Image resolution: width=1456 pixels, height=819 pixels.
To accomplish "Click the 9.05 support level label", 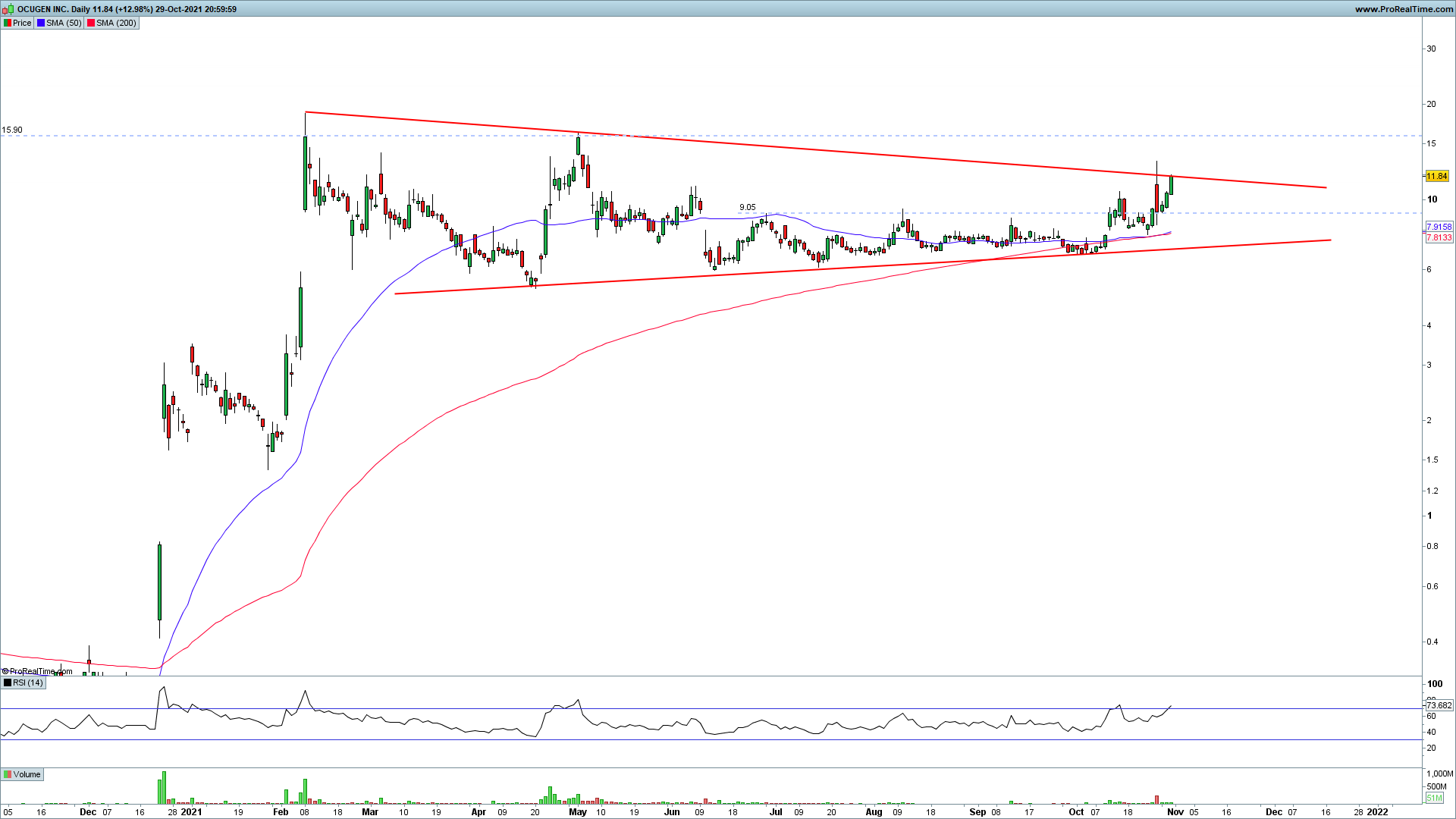I will coord(747,207).
